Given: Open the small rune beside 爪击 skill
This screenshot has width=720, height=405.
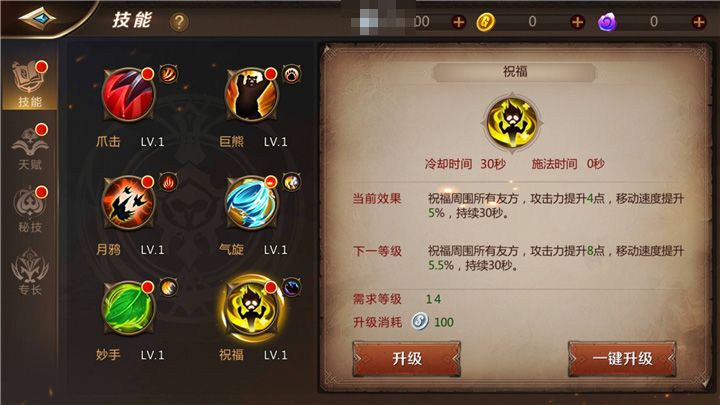Looking at the screenshot, I should click(x=169, y=73).
